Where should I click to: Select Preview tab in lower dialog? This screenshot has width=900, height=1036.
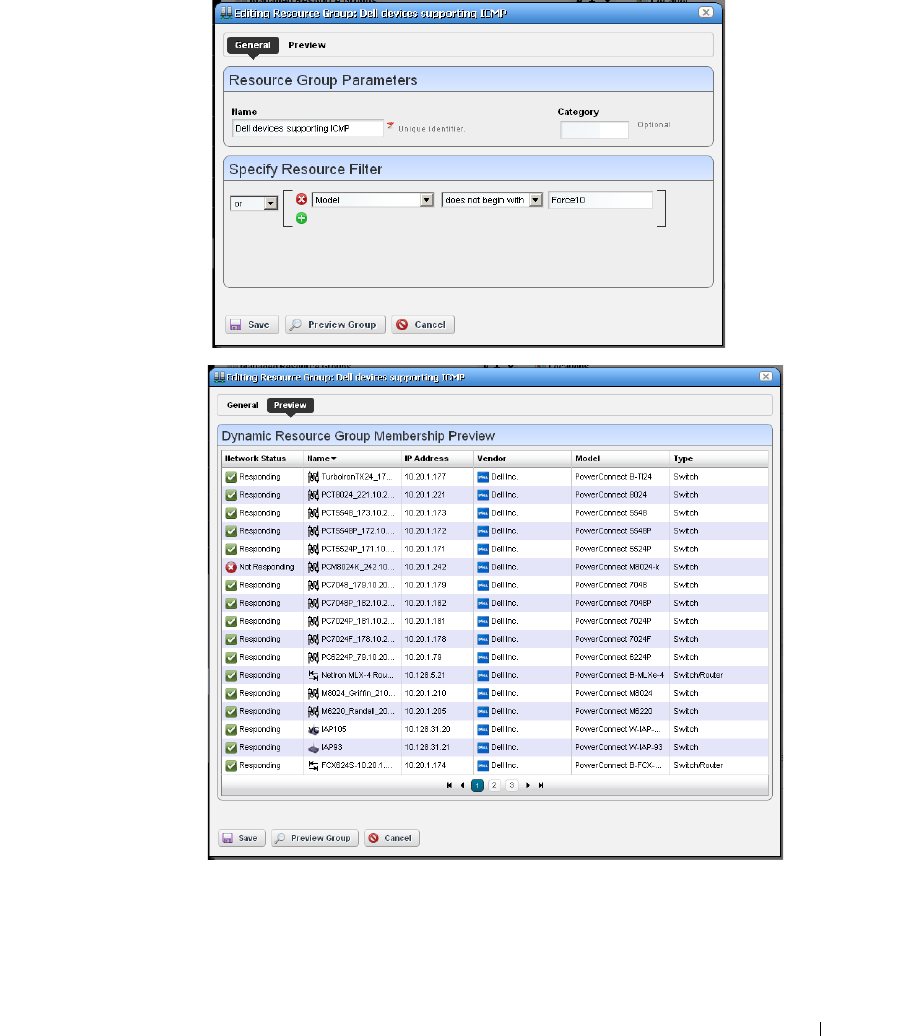point(290,405)
